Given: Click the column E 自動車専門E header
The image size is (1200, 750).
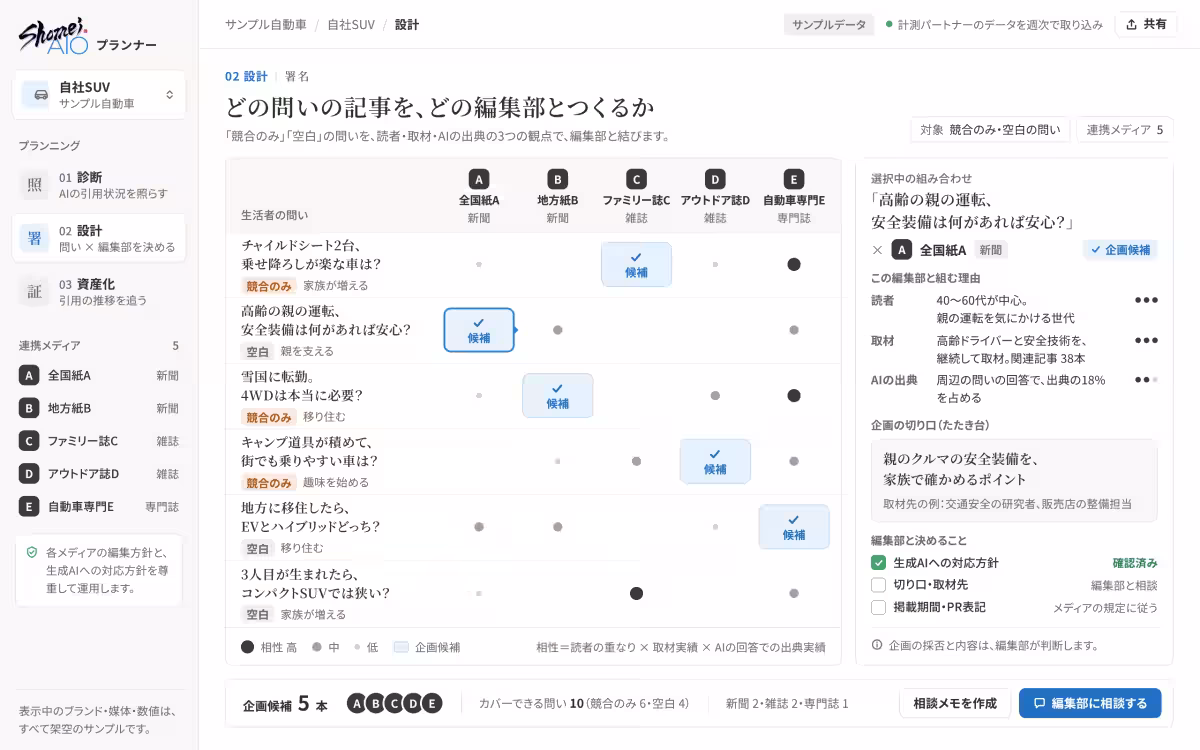Looking at the screenshot, I should [x=794, y=197].
